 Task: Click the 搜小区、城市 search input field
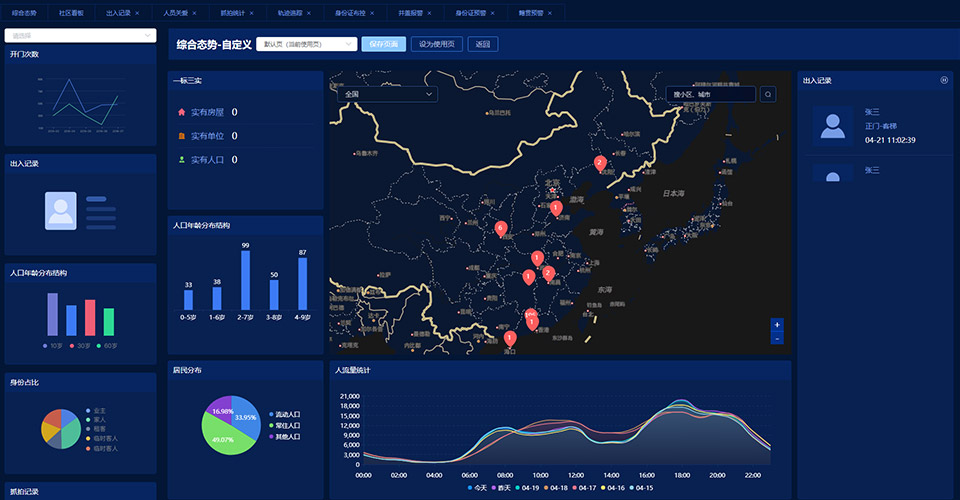(x=710, y=94)
